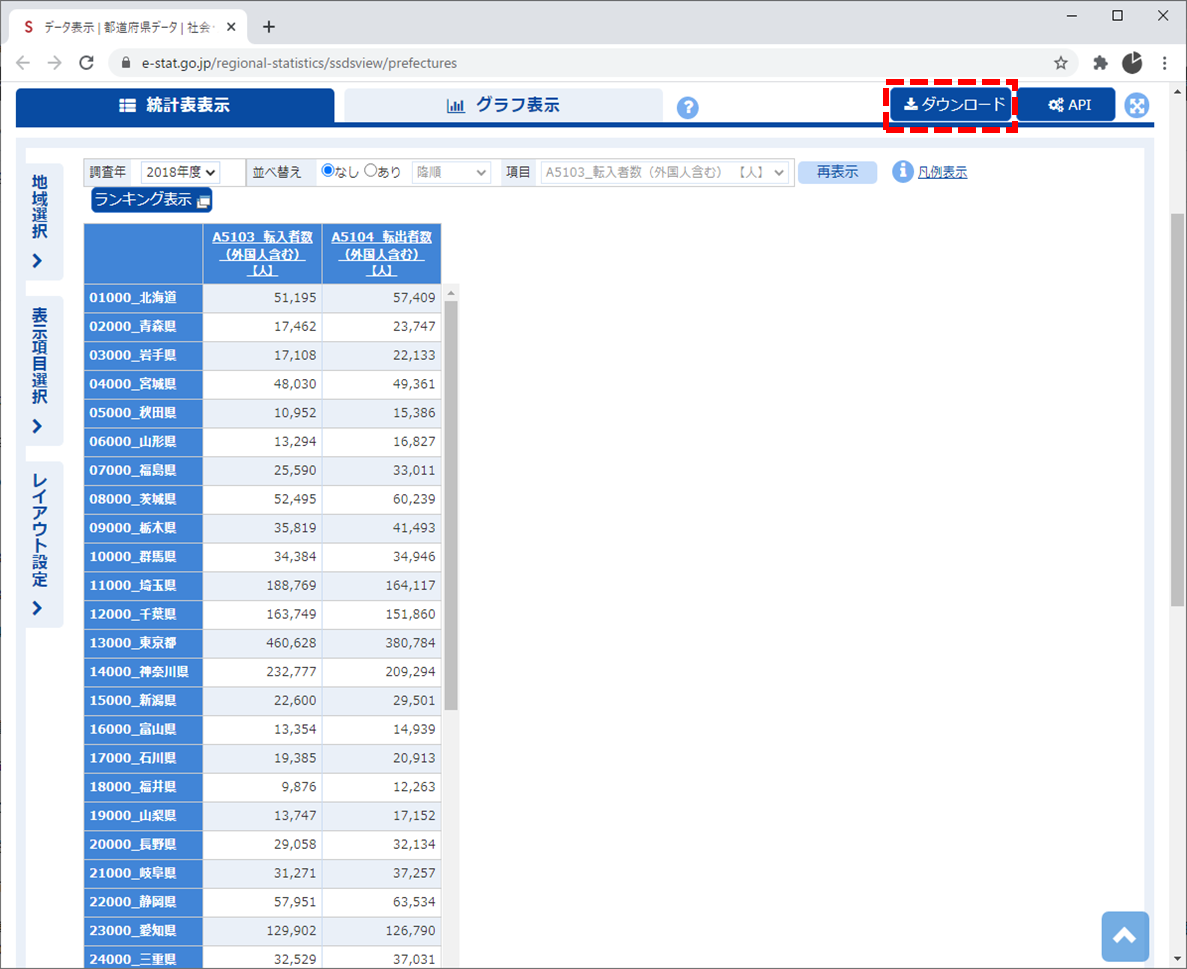Click the site padlock icon in address bar
Image resolution: width=1187 pixels, height=969 pixels.
coord(126,63)
